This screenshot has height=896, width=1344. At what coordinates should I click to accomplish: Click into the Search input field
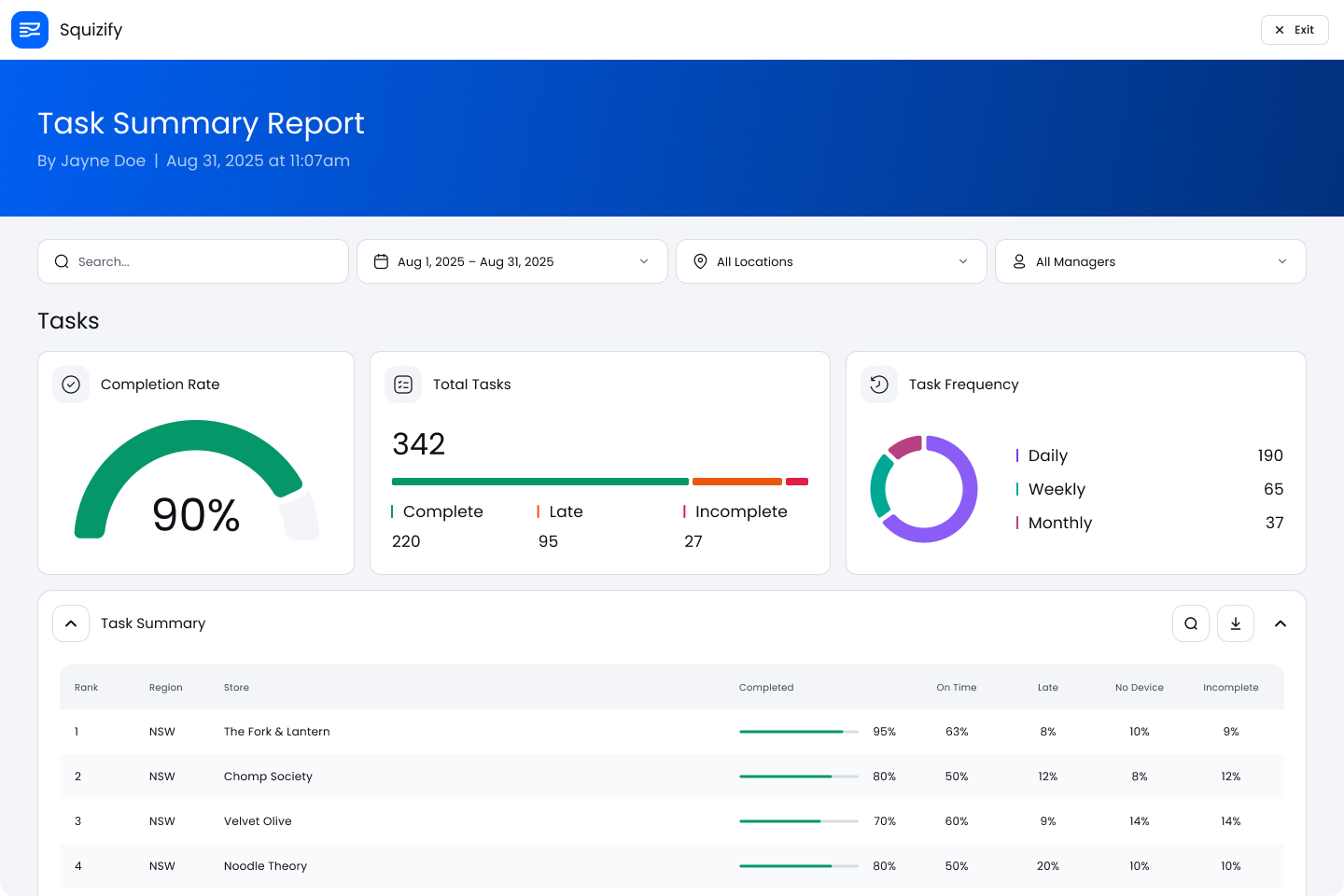205,261
